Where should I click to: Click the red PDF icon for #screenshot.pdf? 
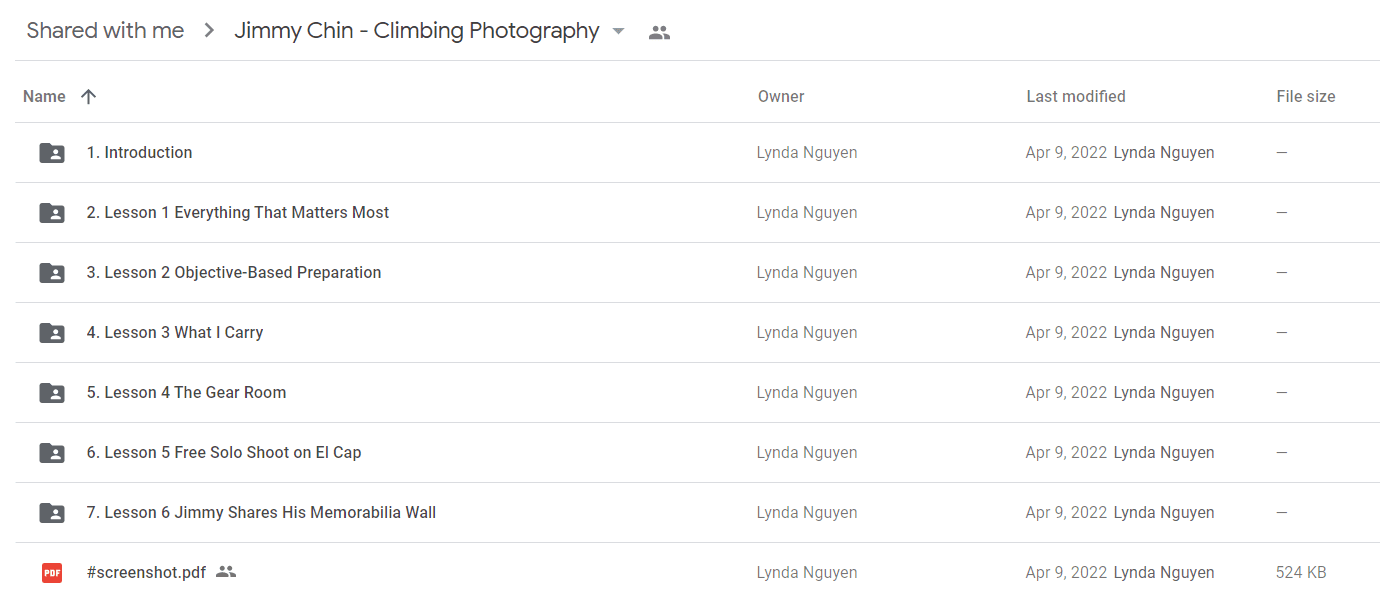pyautogui.click(x=52, y=573)
